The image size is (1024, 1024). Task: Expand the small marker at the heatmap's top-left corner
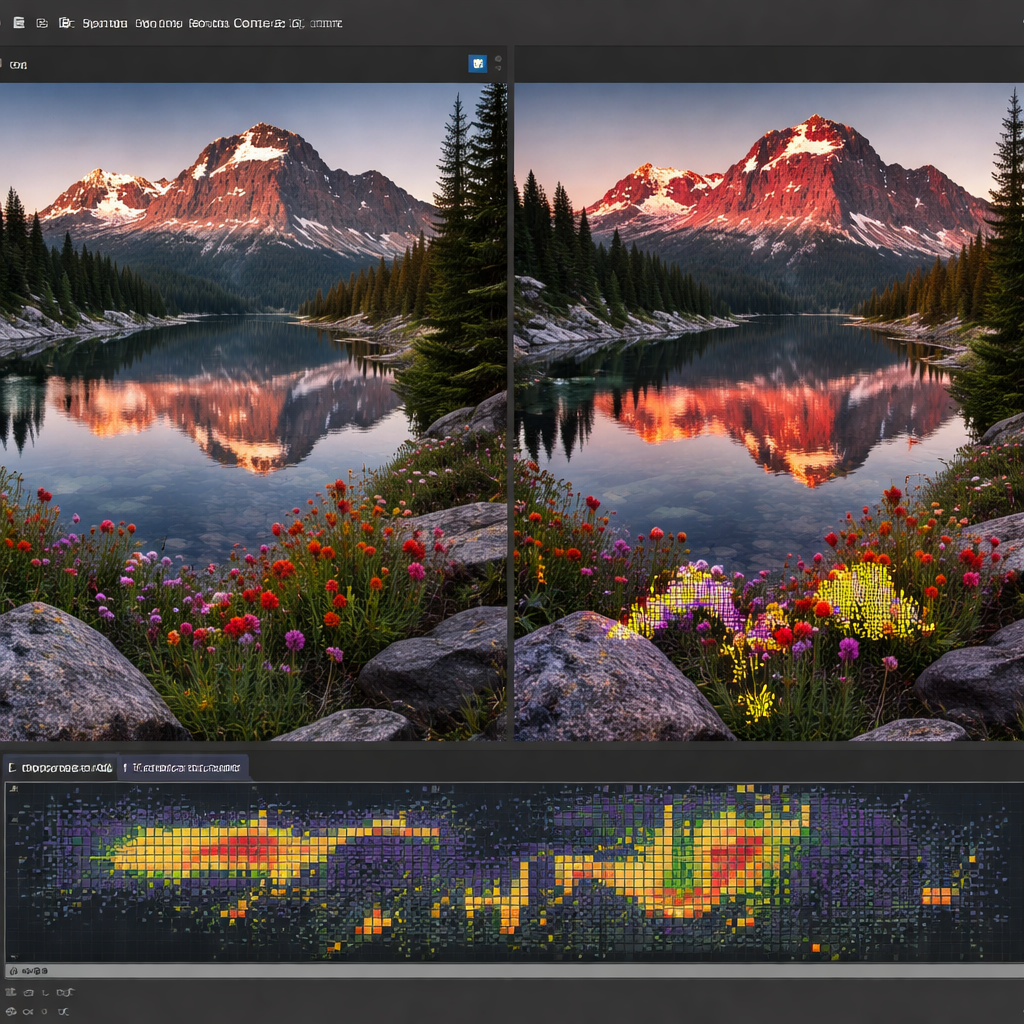point(12,789)
